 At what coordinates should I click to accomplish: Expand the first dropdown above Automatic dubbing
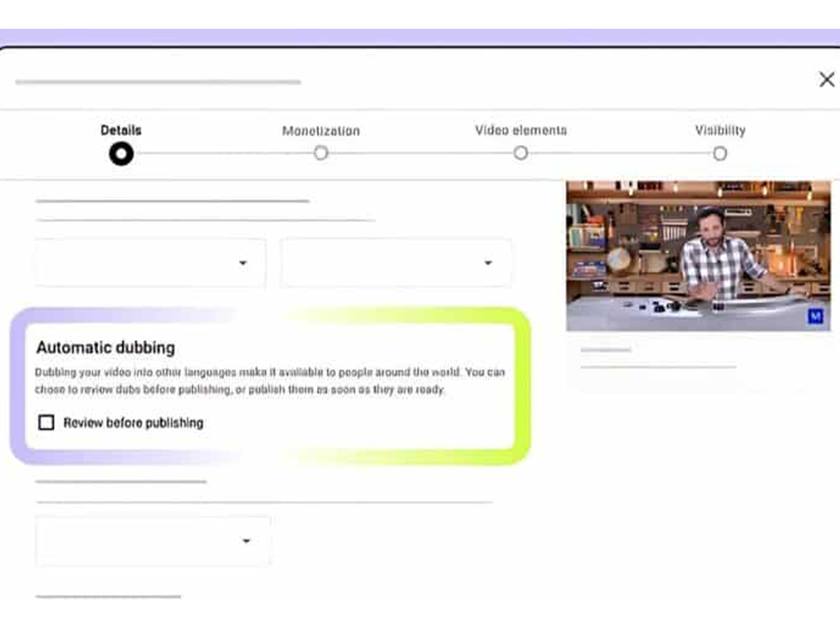coord(151,263)
